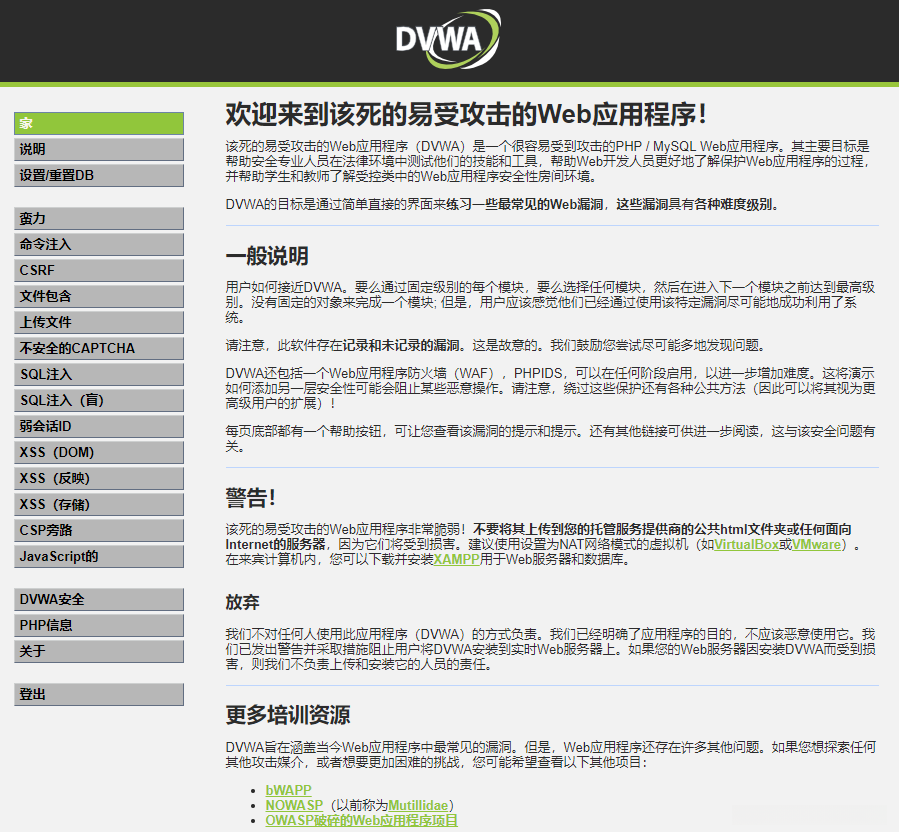Go to 设置/重置DB page

click(x=99, y=175)
